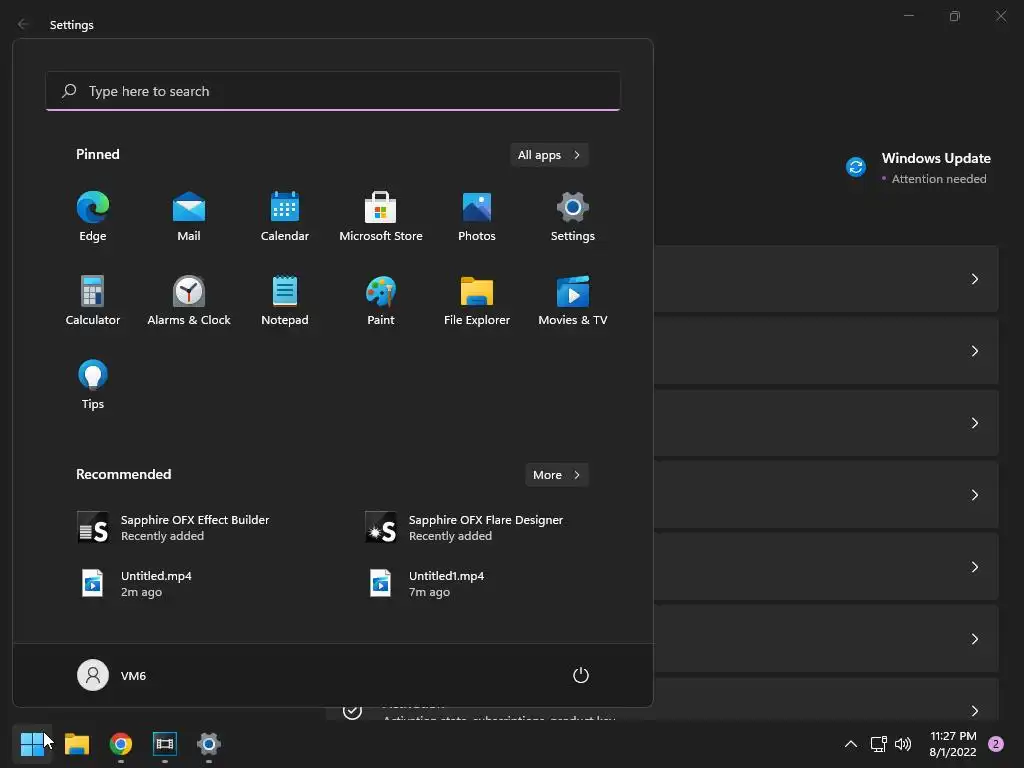Show all apps list
Image resolution: width=1024 pixels, height=768 pixels.
pos(549,155)
